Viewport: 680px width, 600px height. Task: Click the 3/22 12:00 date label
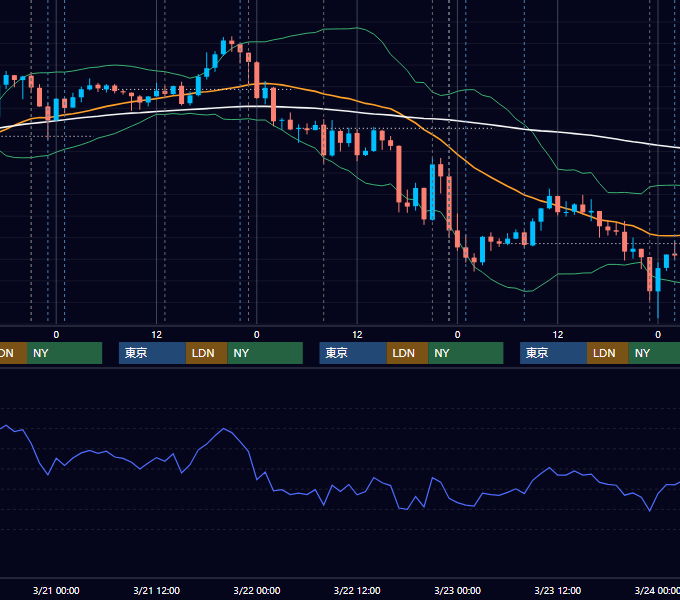point(357,590)
